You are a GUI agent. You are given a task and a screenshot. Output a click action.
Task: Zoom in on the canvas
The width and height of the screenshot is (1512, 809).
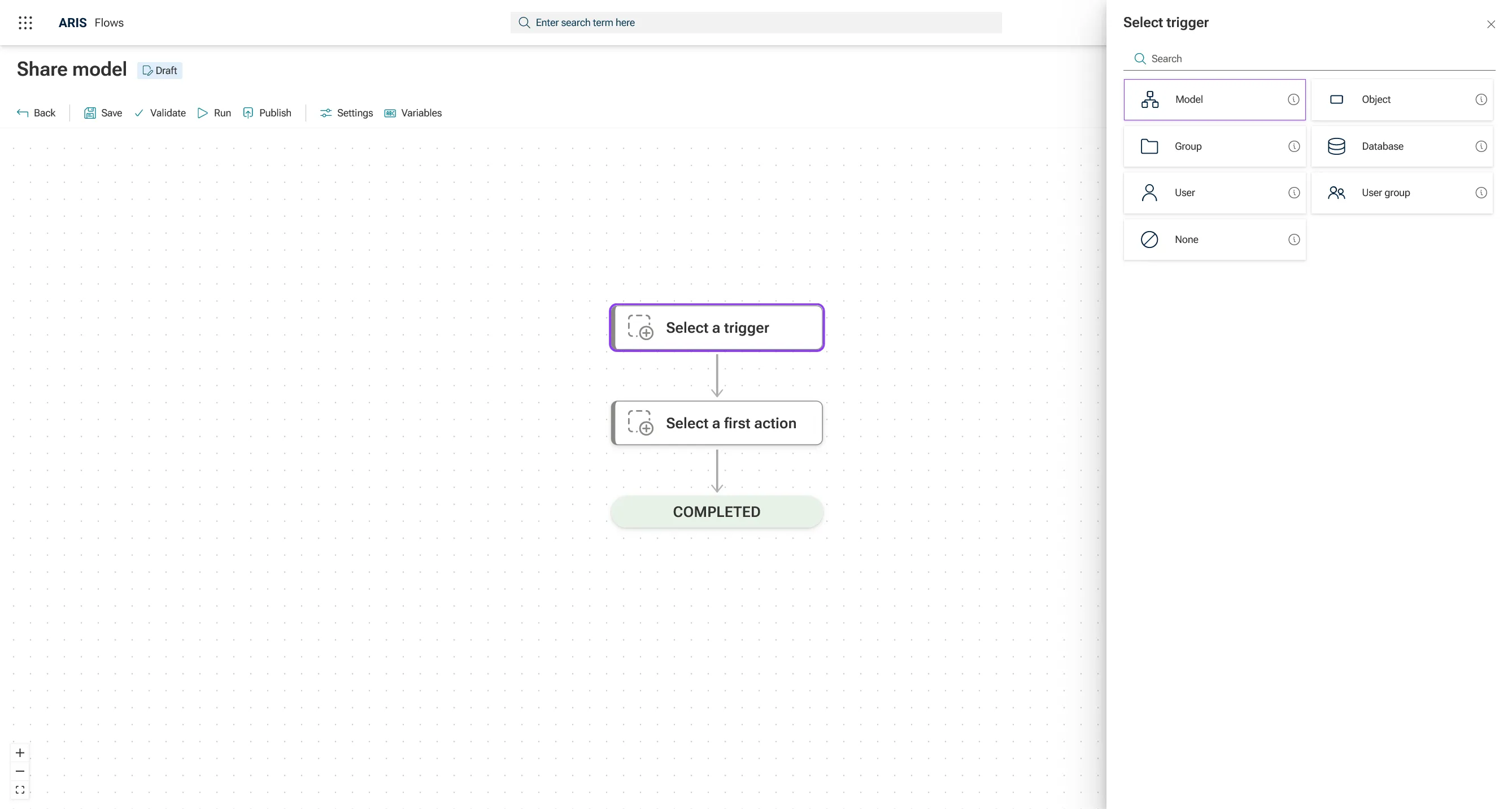coord(20,753)
